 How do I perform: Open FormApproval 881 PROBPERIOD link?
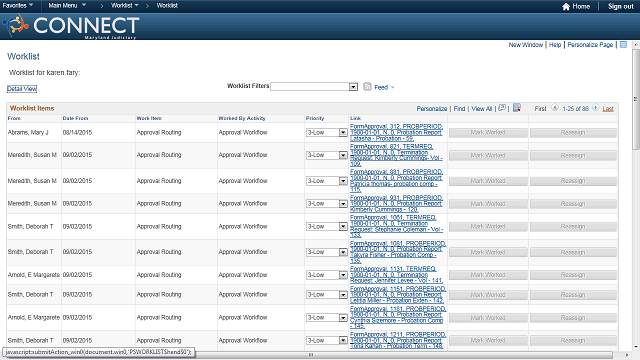(396, 181)
